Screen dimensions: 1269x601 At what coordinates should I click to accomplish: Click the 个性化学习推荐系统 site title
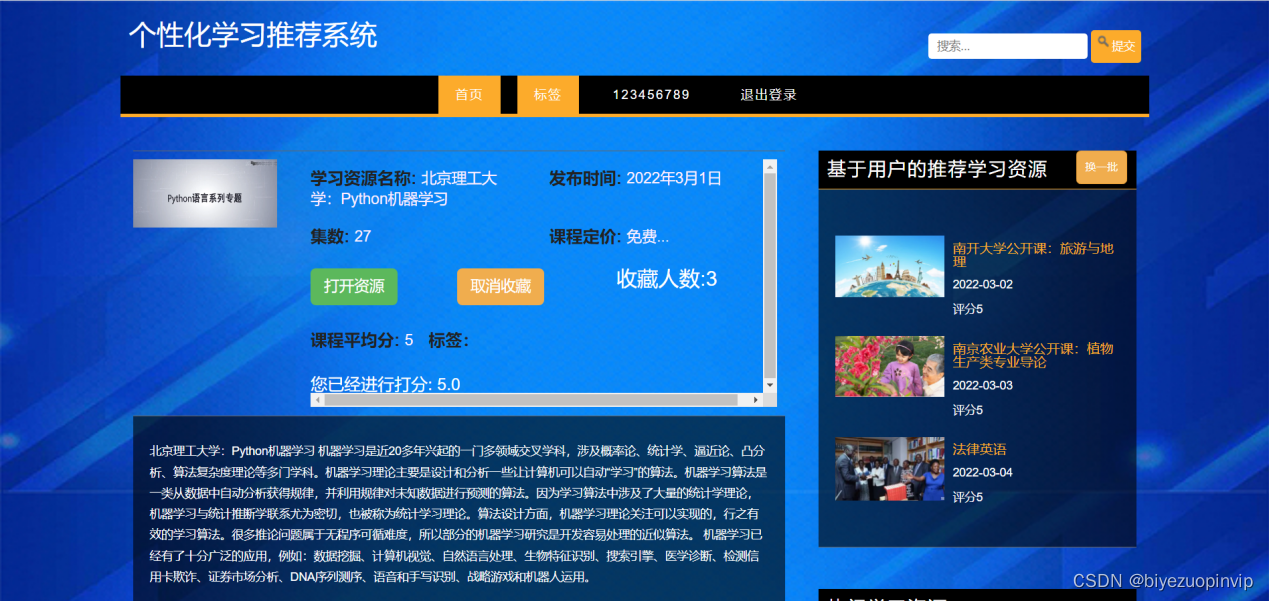[x=253, y=35]
